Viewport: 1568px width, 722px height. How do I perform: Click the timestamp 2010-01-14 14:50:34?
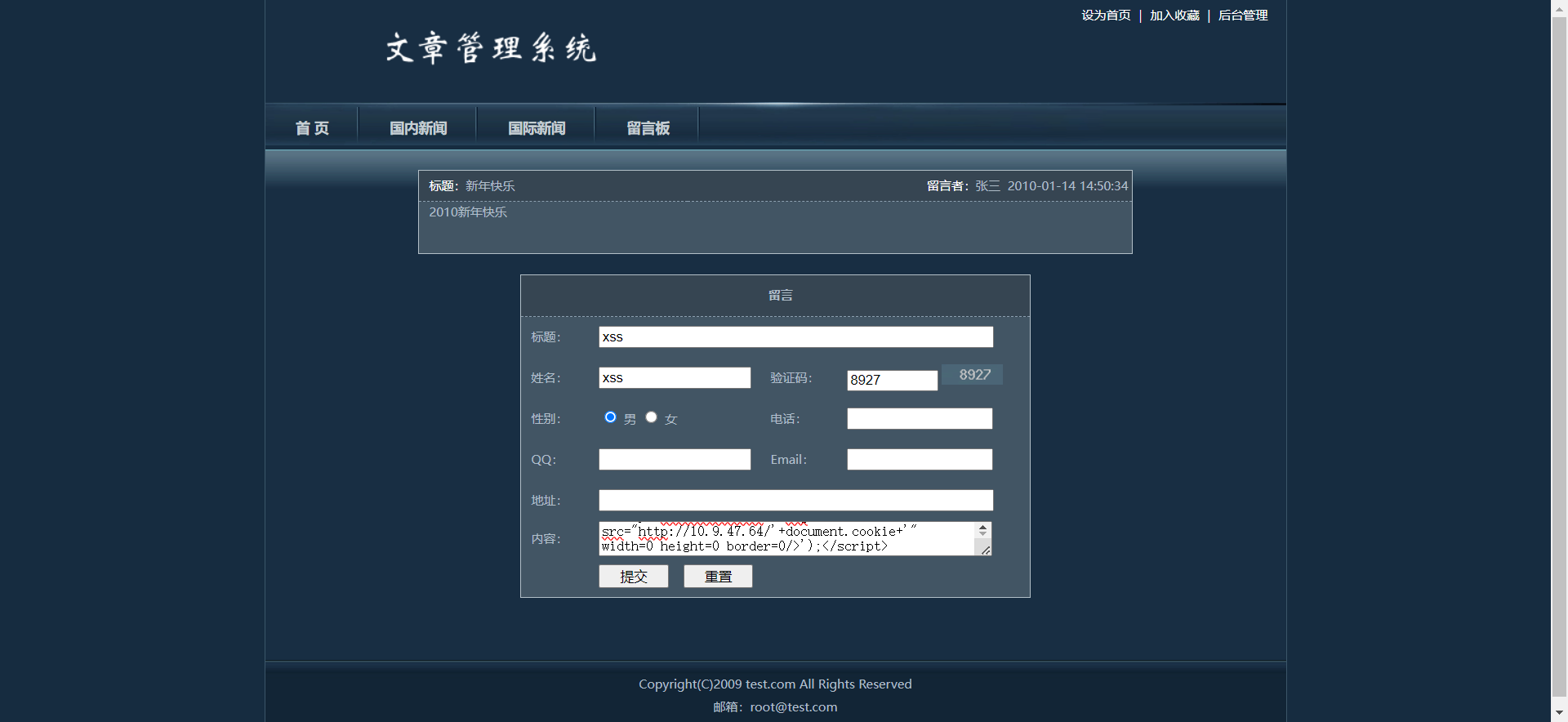coord(1067,186)
